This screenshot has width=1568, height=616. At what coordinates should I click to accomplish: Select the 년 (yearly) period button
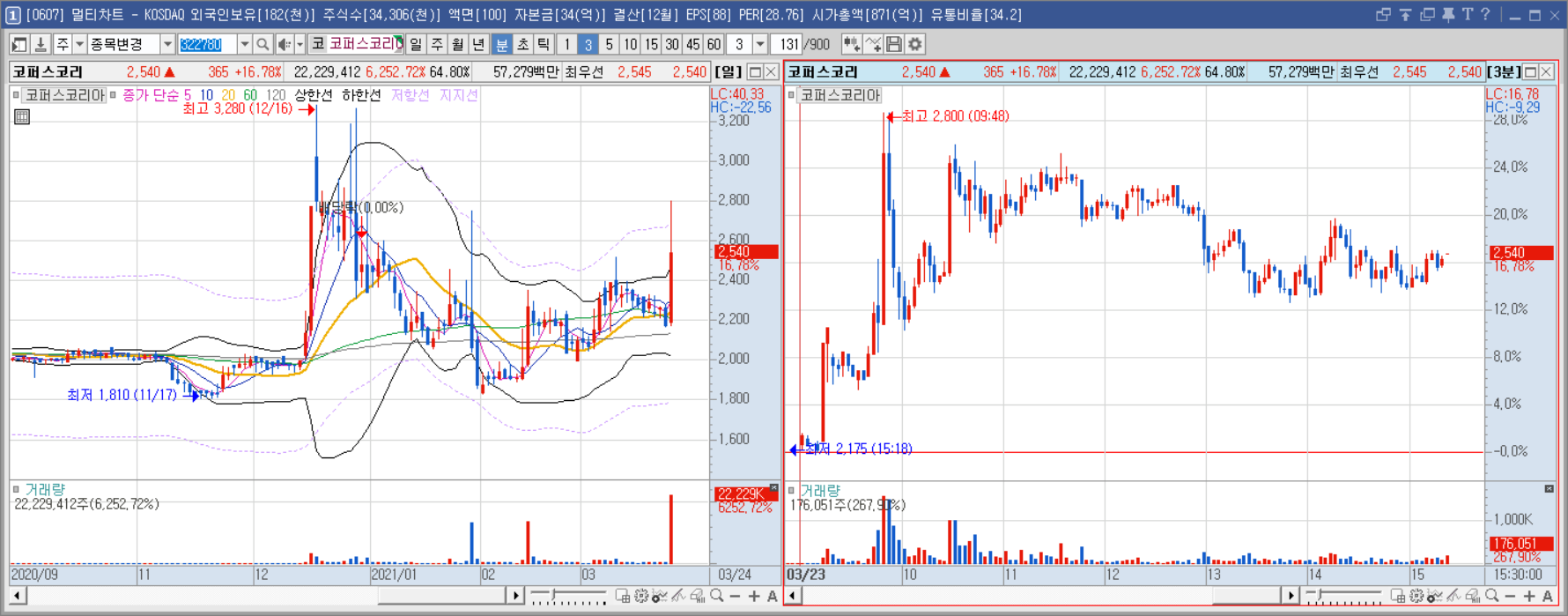478,44
